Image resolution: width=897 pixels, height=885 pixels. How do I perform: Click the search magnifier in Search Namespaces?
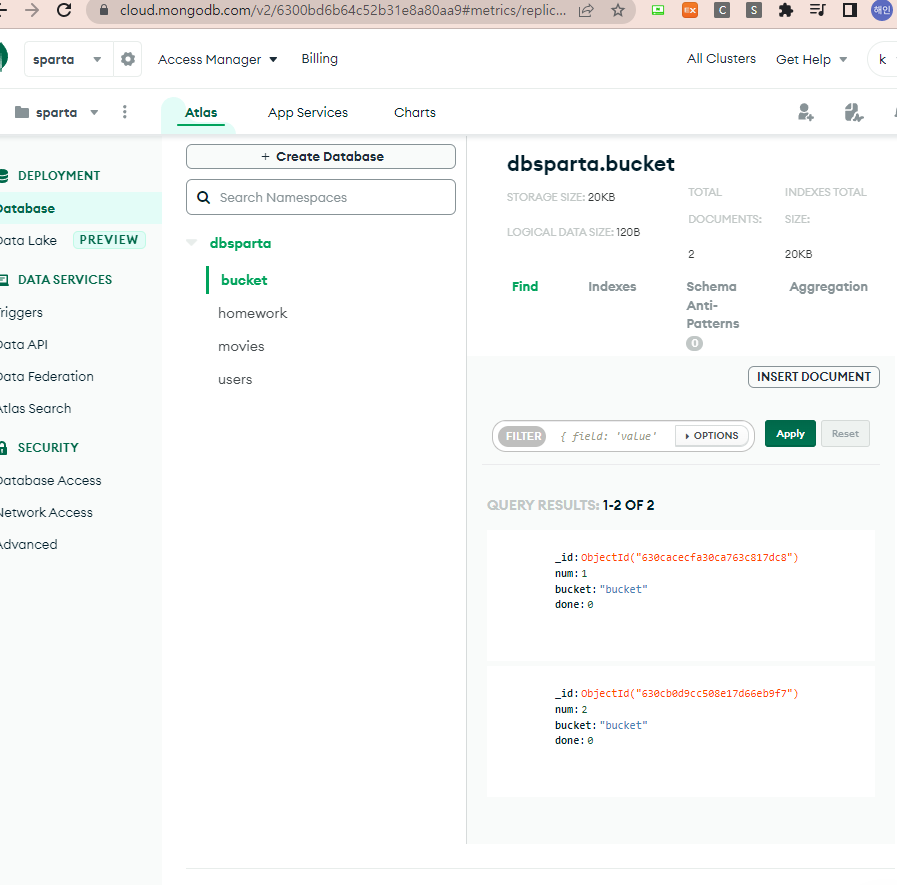[203, 197]
